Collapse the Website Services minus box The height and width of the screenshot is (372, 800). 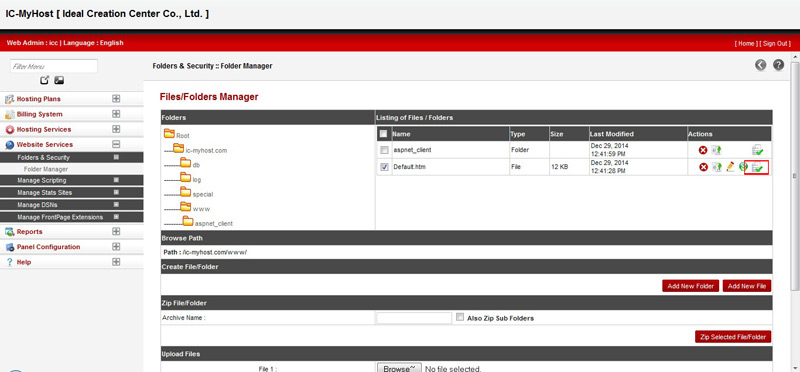[x=116, y=145]
